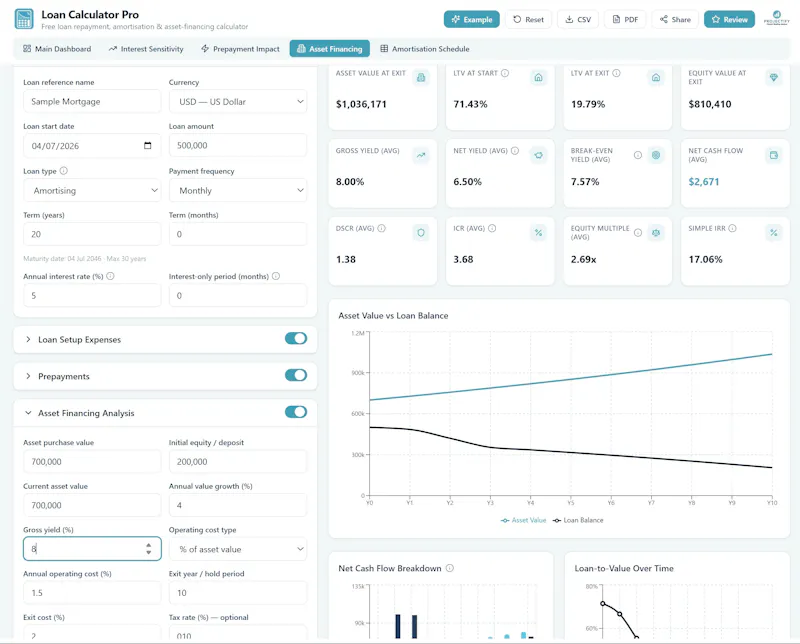Click the Loan Calculator Pro logo icon
Image resolution: width=800 pixels, height=644 pixels.
pos(24,19)
